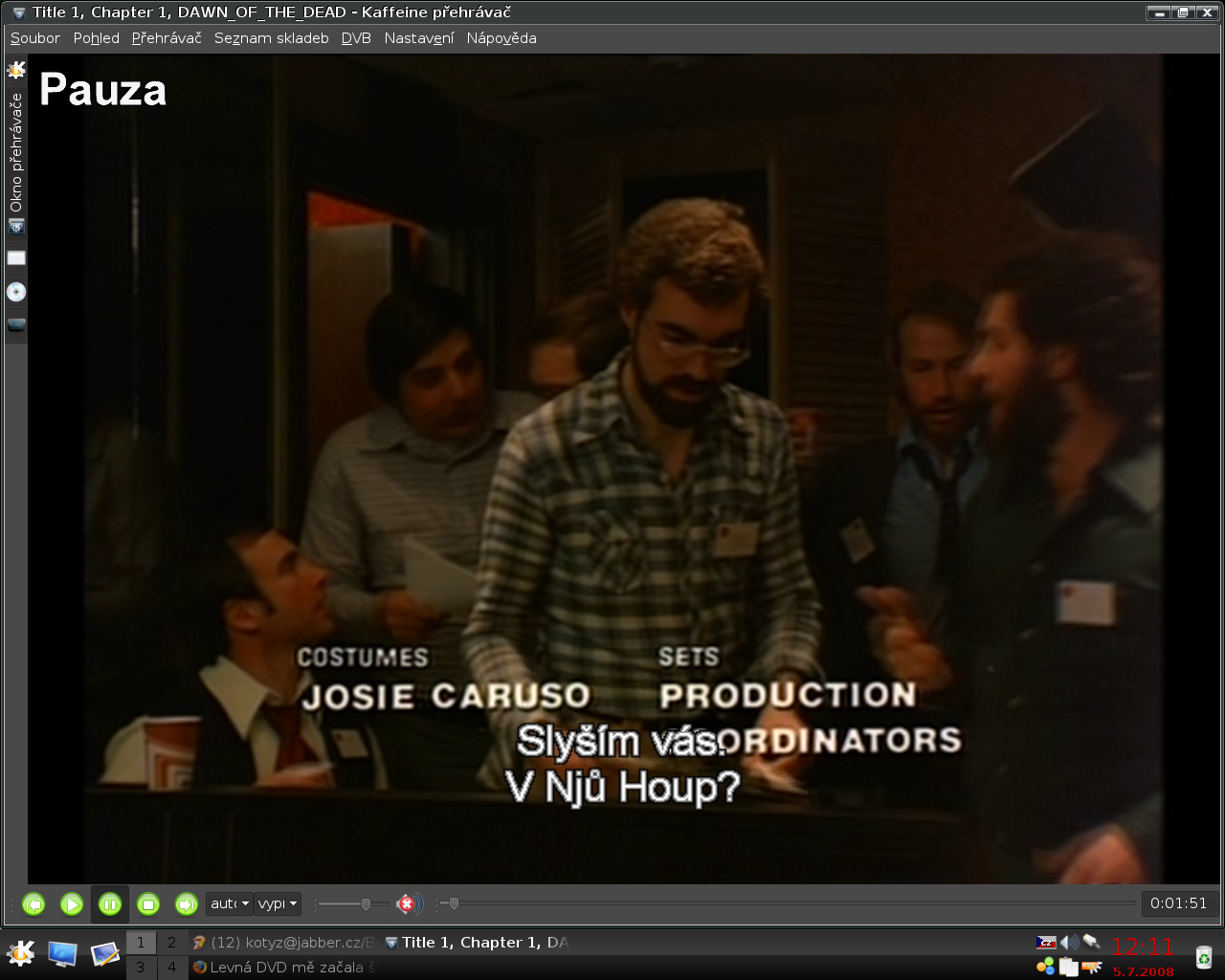Switch to virtual desktop 4

pos(172,968)
